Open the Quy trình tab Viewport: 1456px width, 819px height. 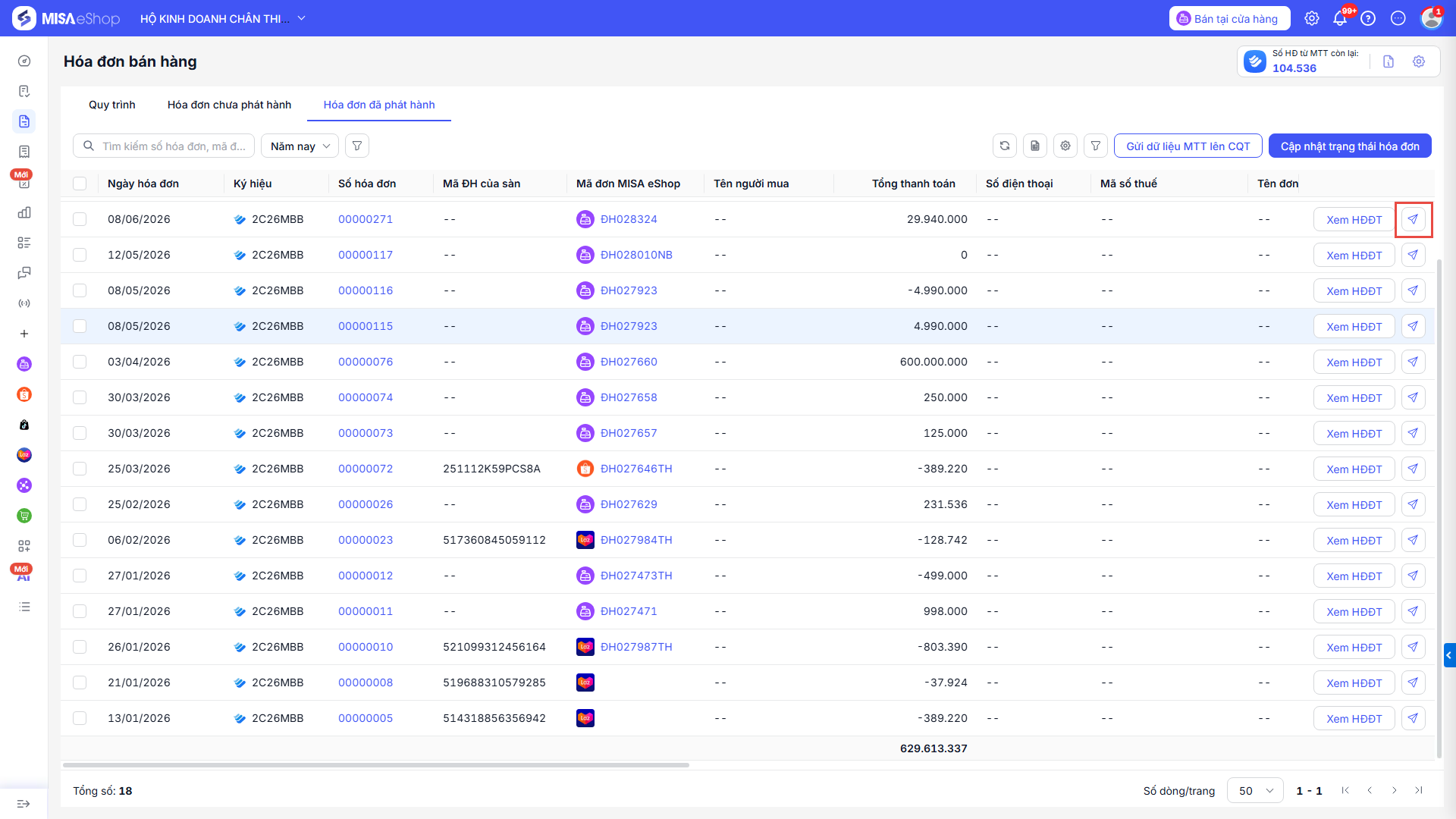(112, 105)
